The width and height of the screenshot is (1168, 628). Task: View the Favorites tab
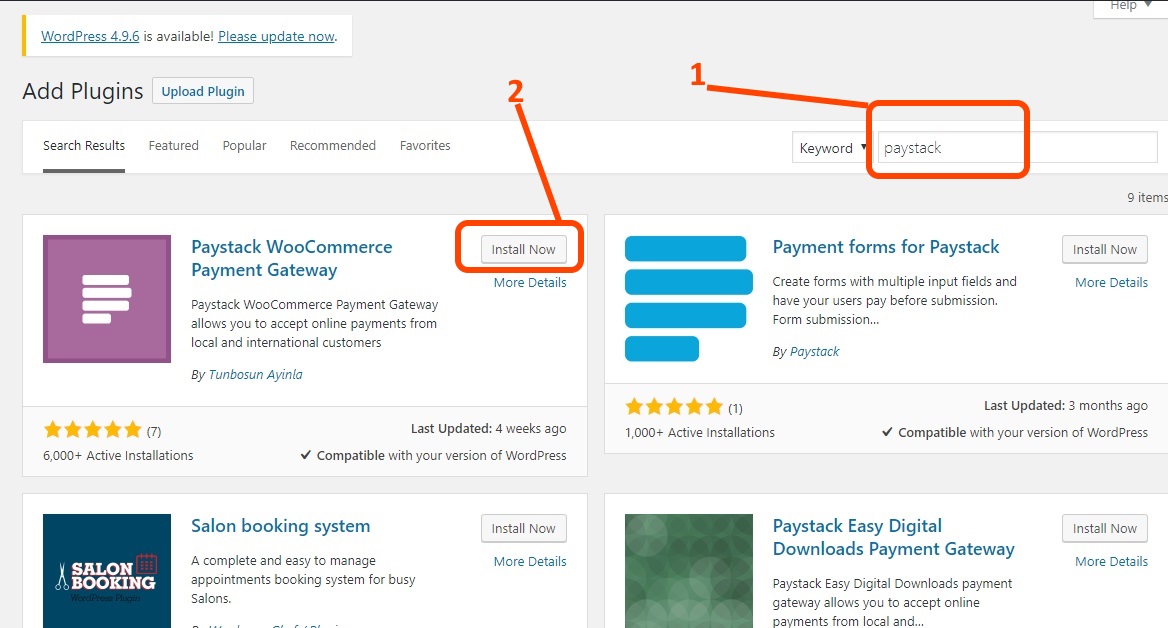tap(424, 145)
